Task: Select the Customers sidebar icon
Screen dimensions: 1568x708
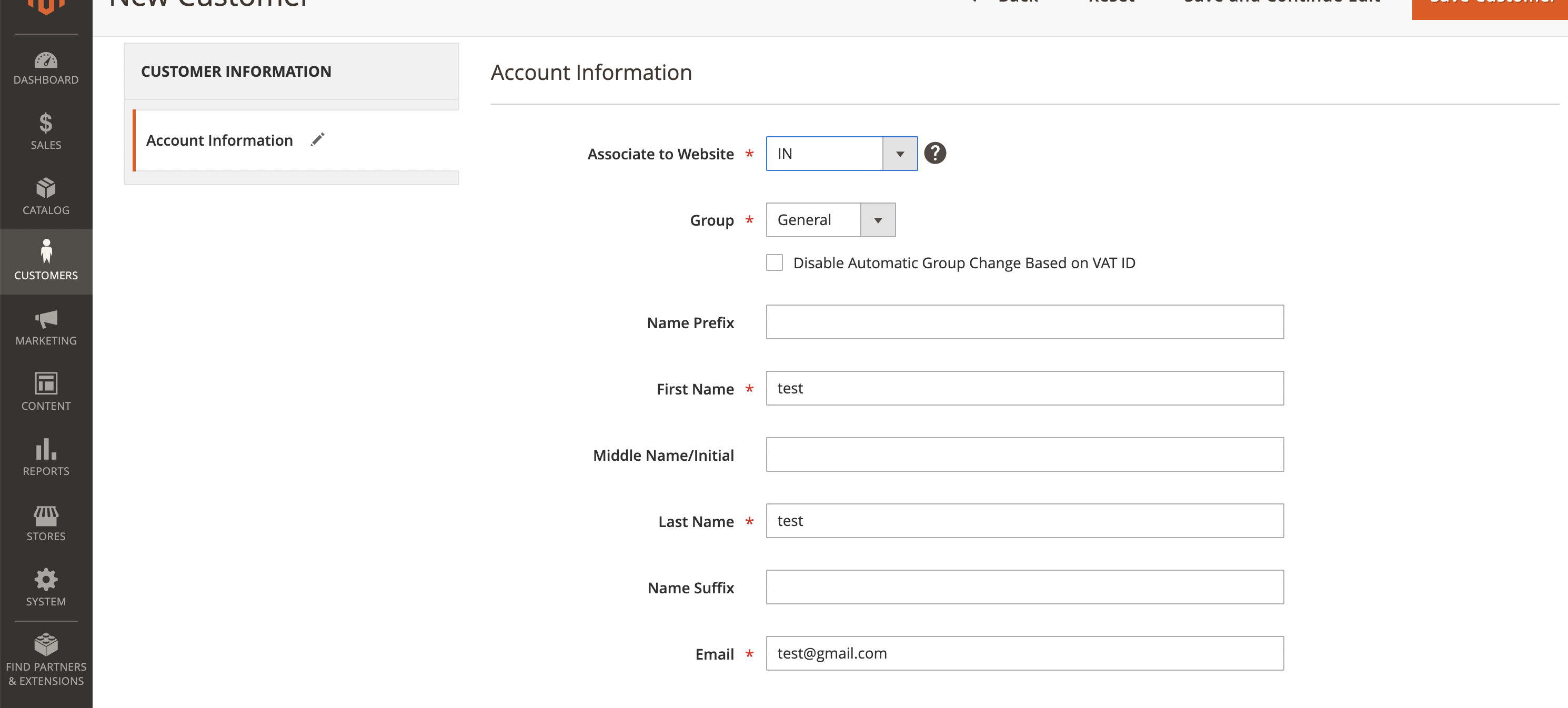Action: click(46, 261)
